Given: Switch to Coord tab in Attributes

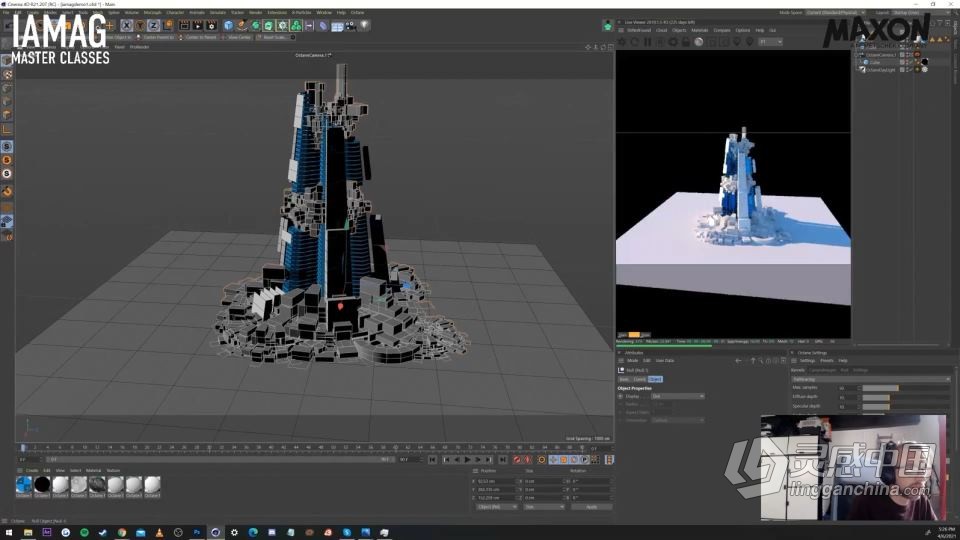Looking at the screenshot, I should [639, 380].
